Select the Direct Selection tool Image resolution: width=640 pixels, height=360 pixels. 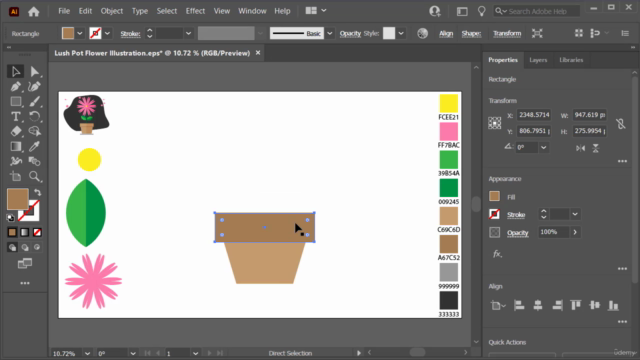coord(35,72)
